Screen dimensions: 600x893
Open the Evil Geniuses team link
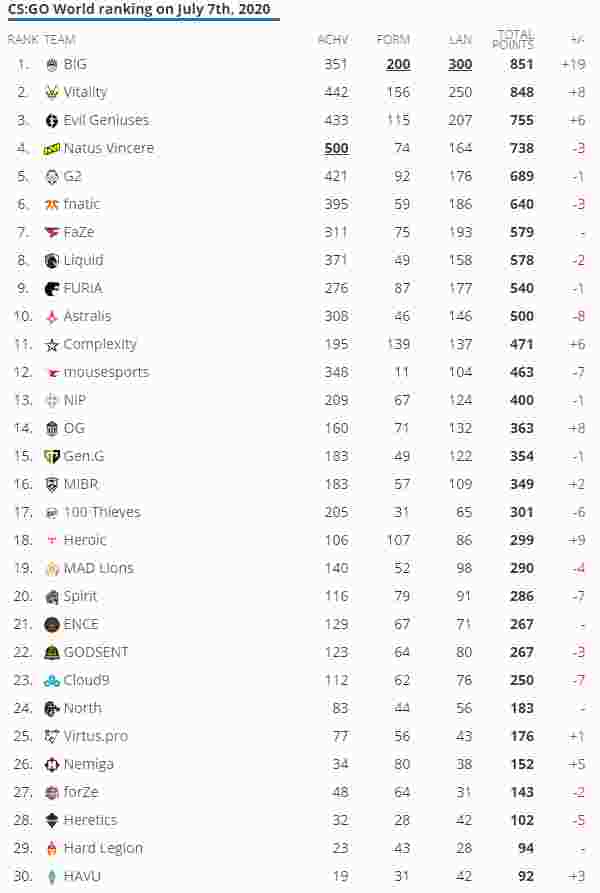tap(106, 120)
